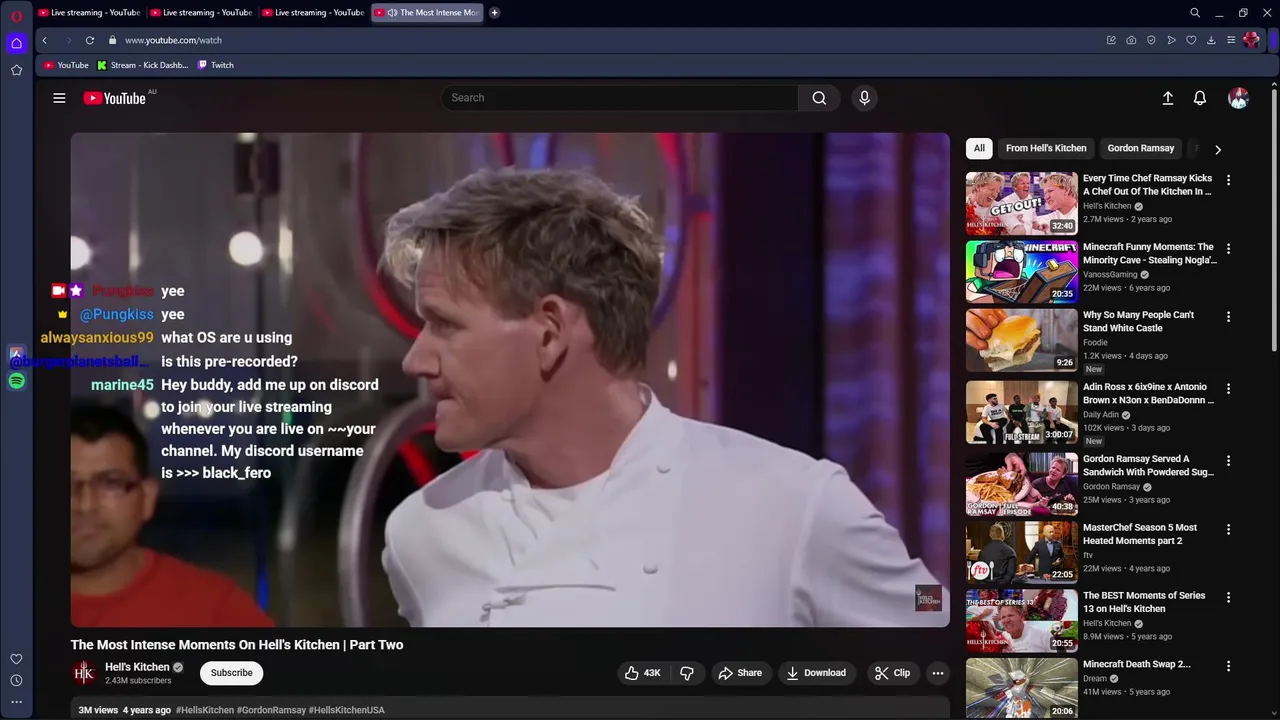Go back with the browser back arrow
Viewport: 1280px width, 720px height.
click(44, 40)
